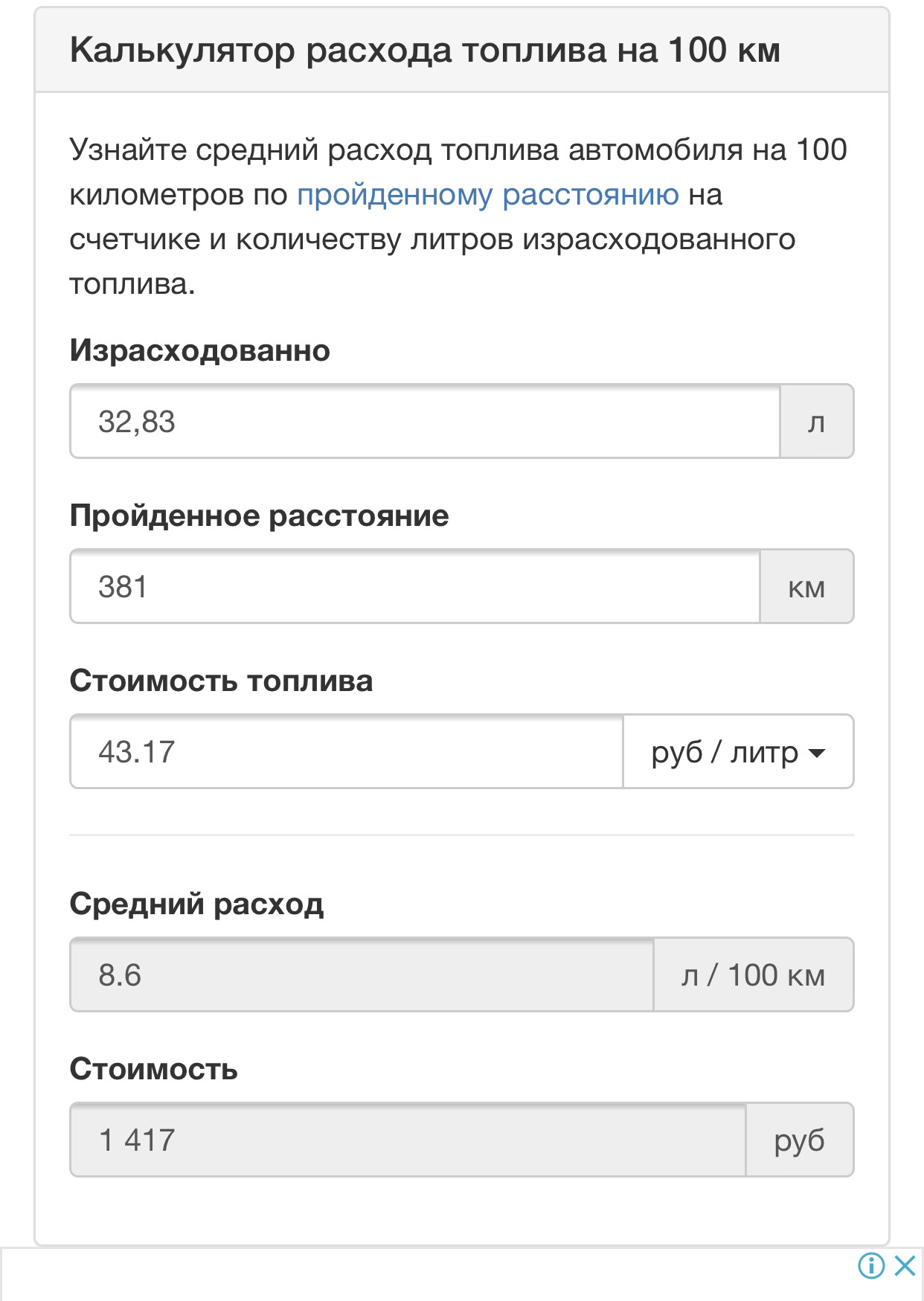Click the average consumption result field
Viewport: 924px width, 1301px height.
coord(365,974)
